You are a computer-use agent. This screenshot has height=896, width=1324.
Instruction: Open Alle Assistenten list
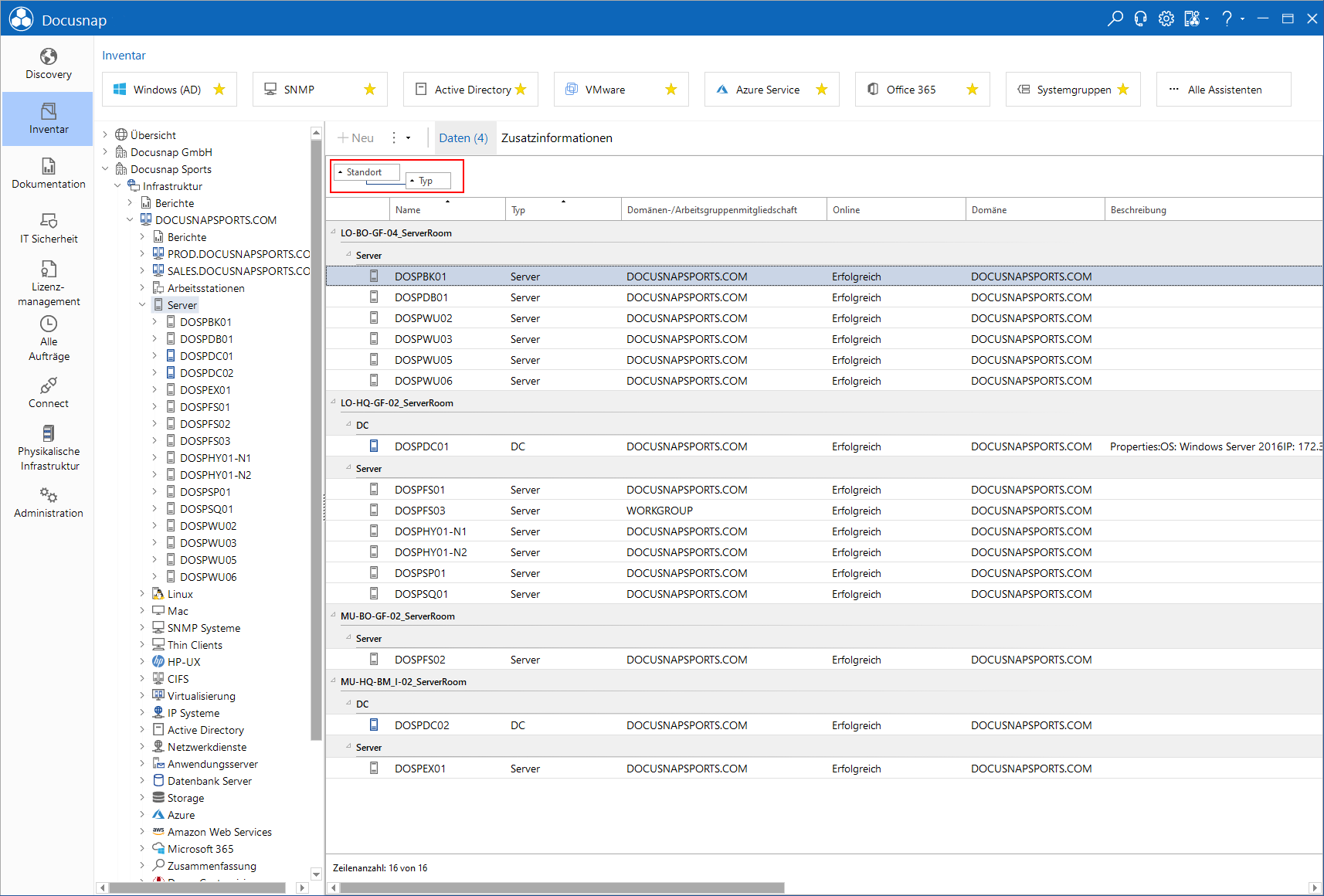click(1224, 90)
